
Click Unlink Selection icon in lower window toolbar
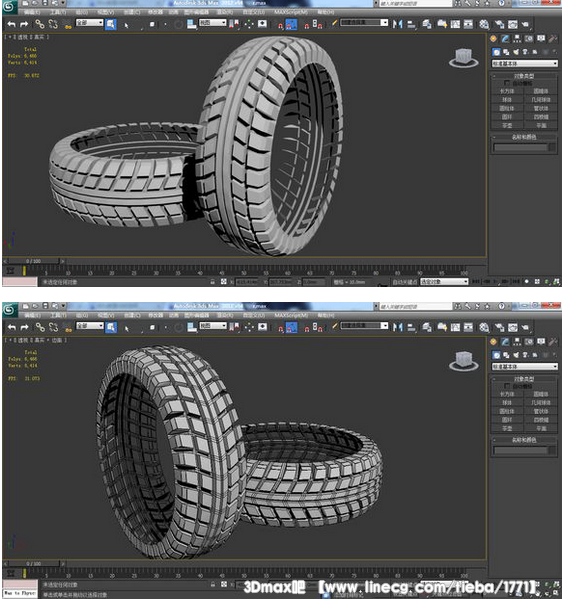click(53, 327)
